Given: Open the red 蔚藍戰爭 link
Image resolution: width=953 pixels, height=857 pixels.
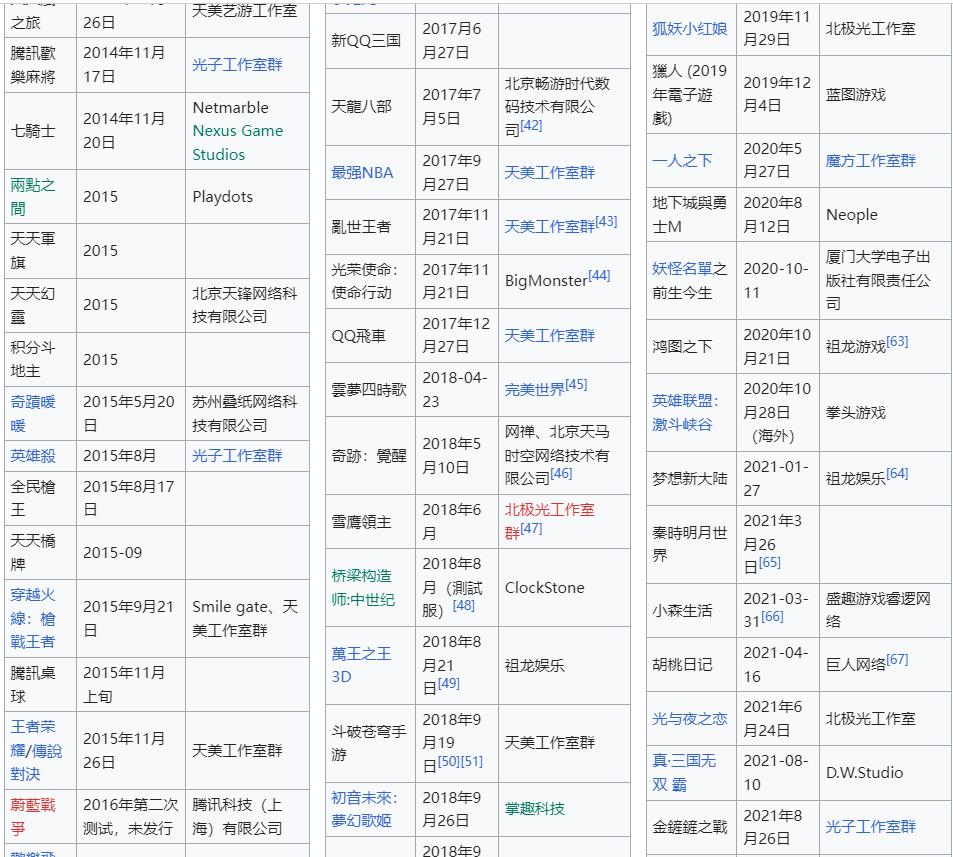Looking at the screenshot, I should click(33, 816).
